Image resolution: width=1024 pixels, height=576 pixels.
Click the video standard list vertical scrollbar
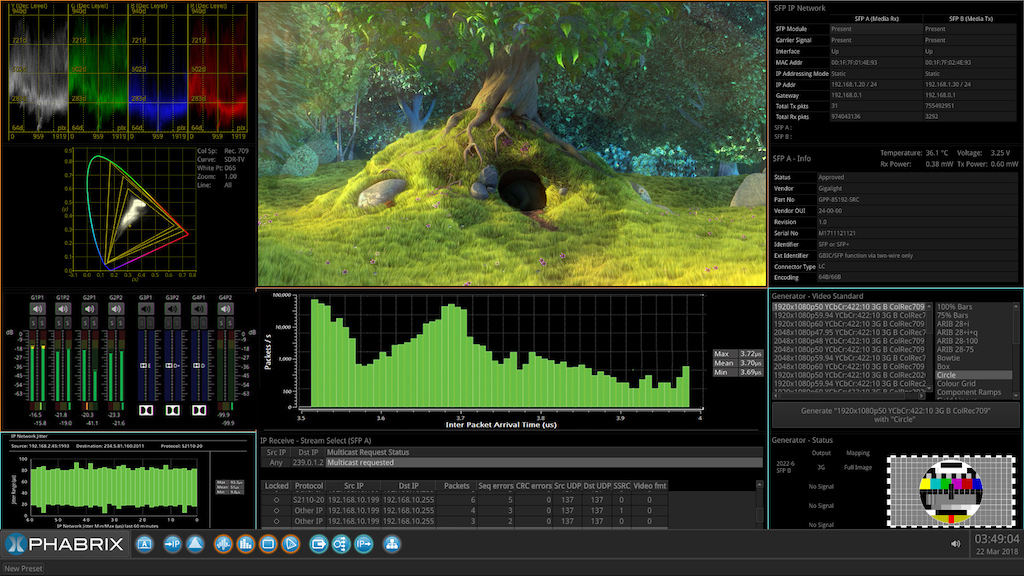[929, 347]
